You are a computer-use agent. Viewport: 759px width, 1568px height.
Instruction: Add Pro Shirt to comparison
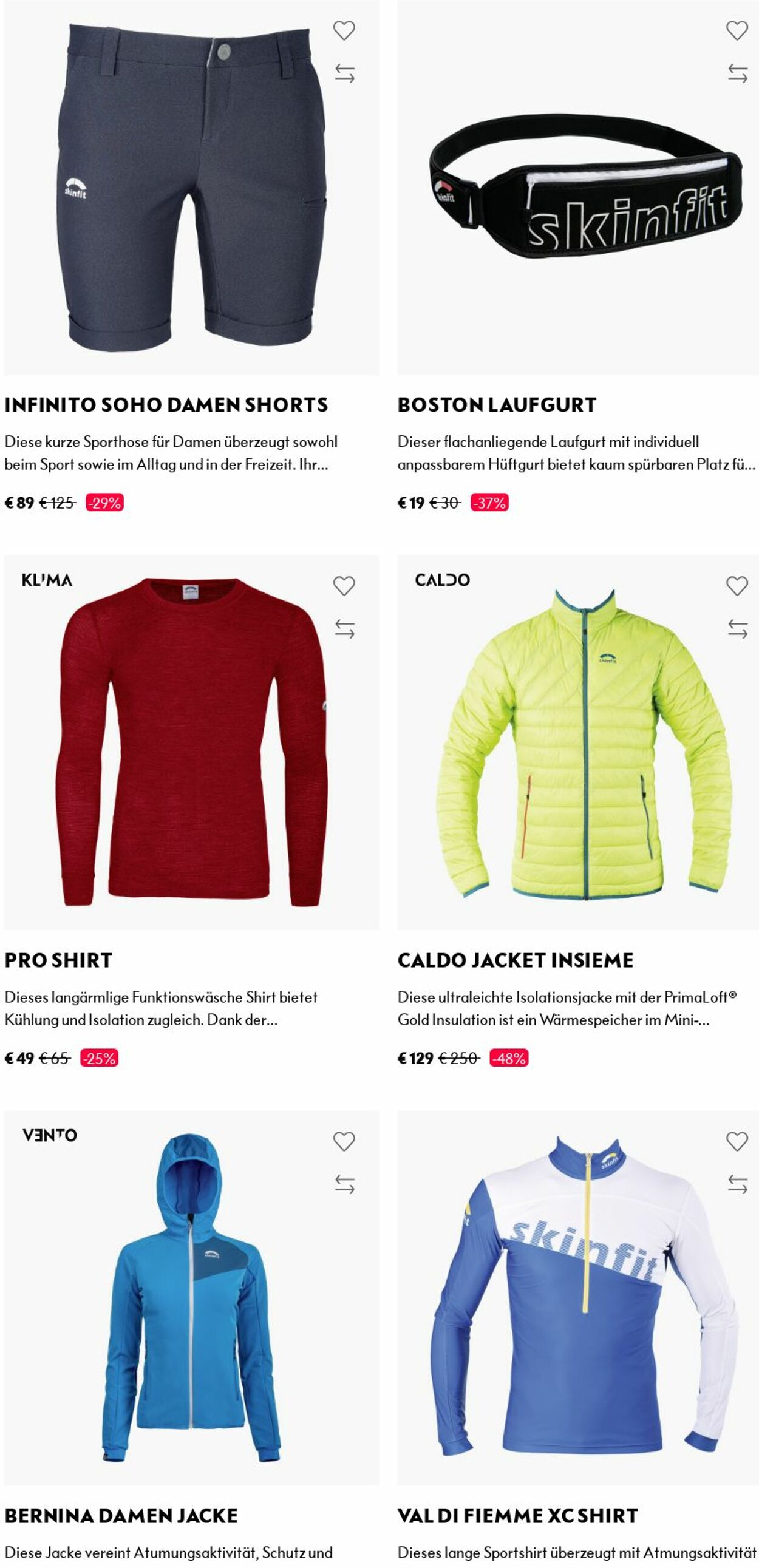[344, 629]
